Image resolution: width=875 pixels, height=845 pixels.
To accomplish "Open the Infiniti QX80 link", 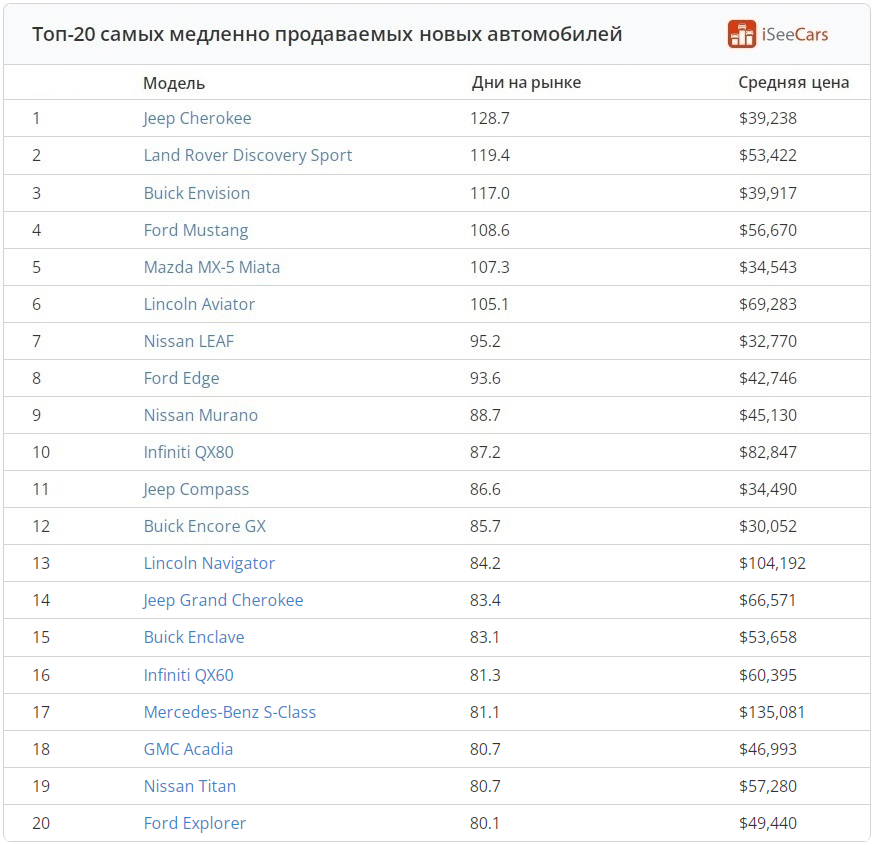I will tap(189, 452).
